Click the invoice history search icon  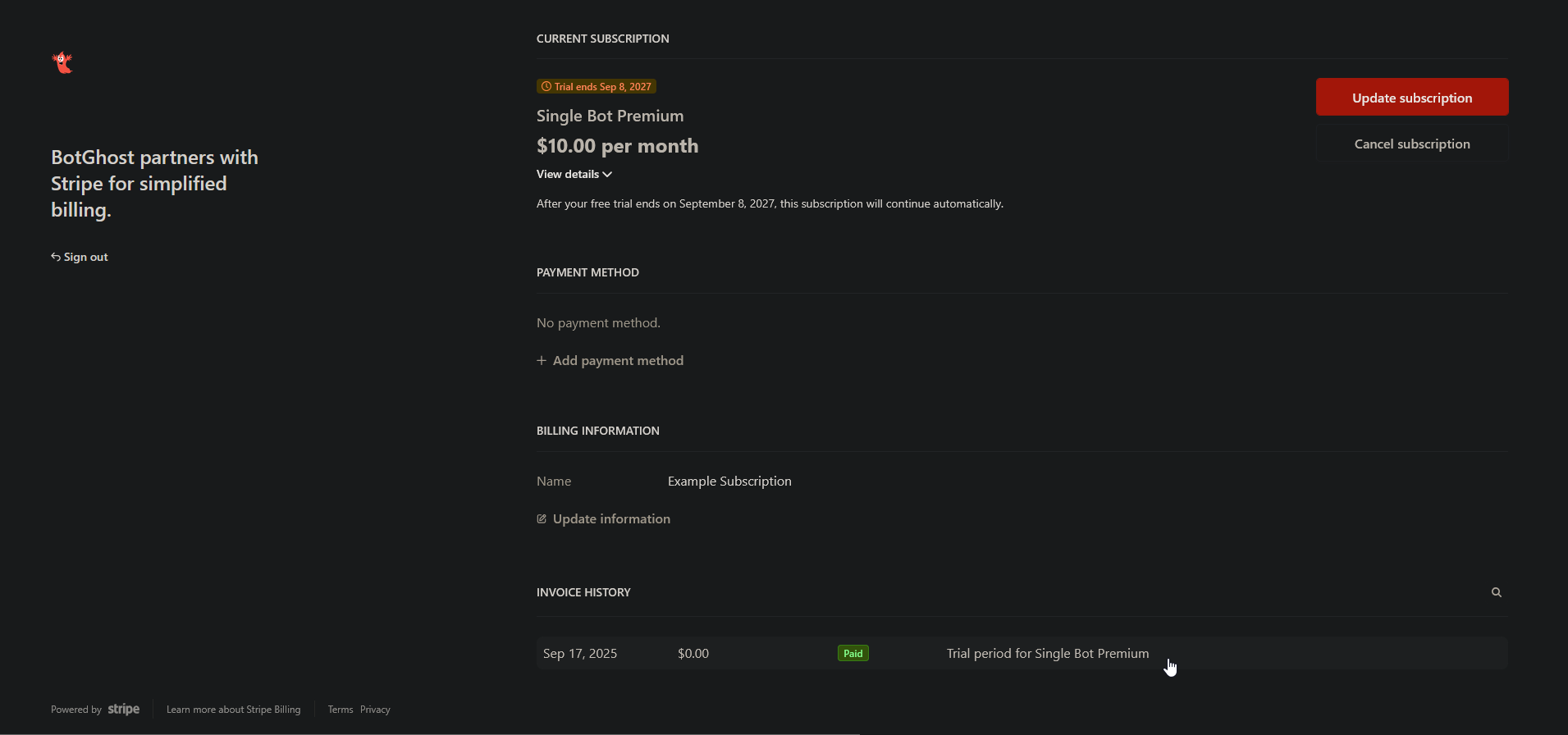click(x=1496, y=592)
